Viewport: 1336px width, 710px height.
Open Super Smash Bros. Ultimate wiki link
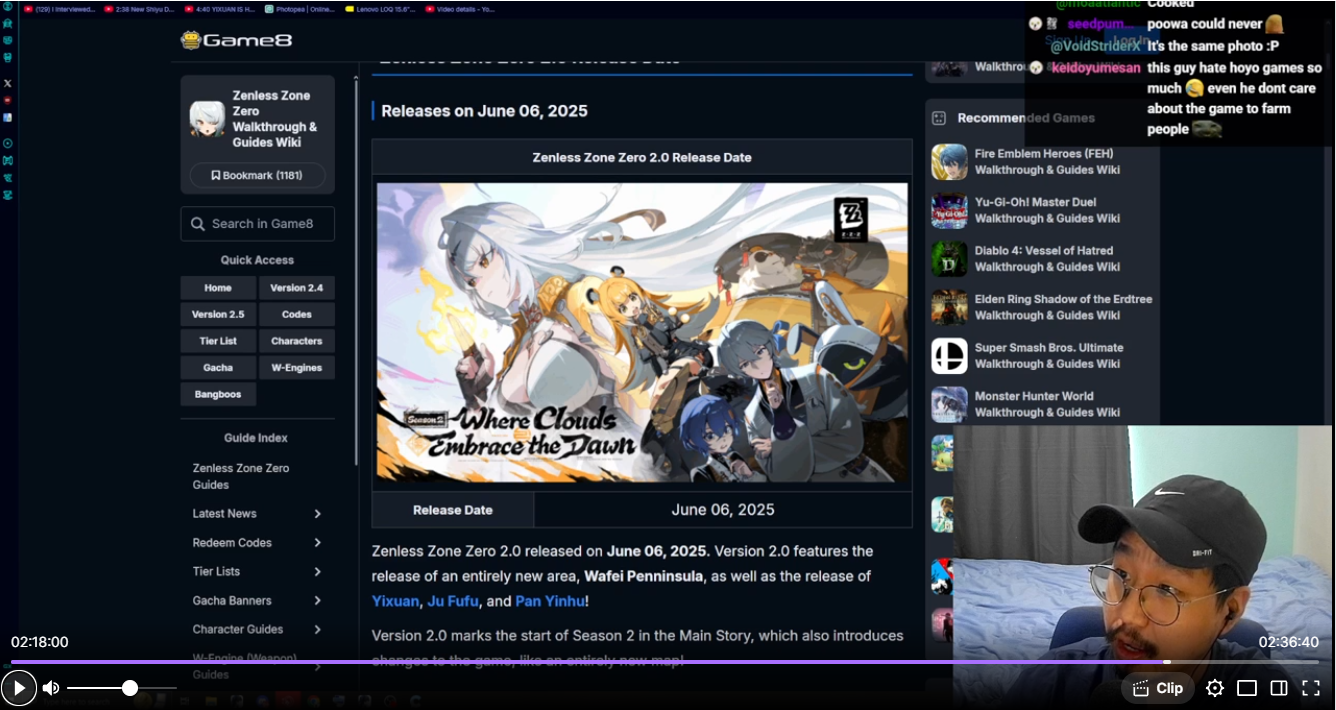pyautogui.click(x=1049, y=356)
